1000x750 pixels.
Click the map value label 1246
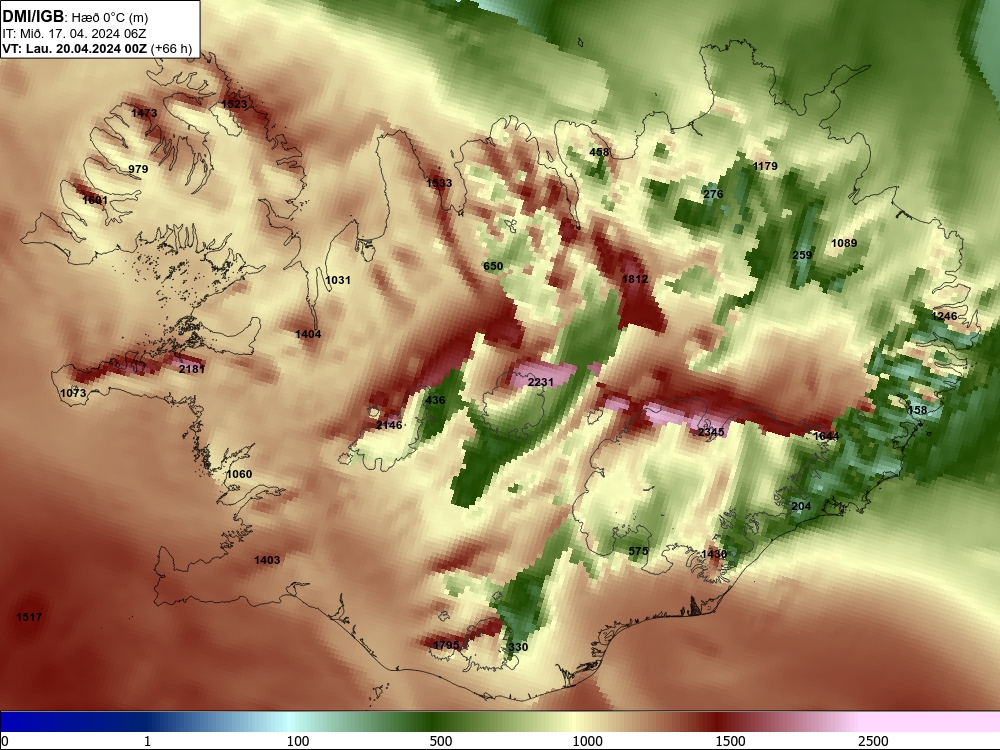[x=945, y=316]
